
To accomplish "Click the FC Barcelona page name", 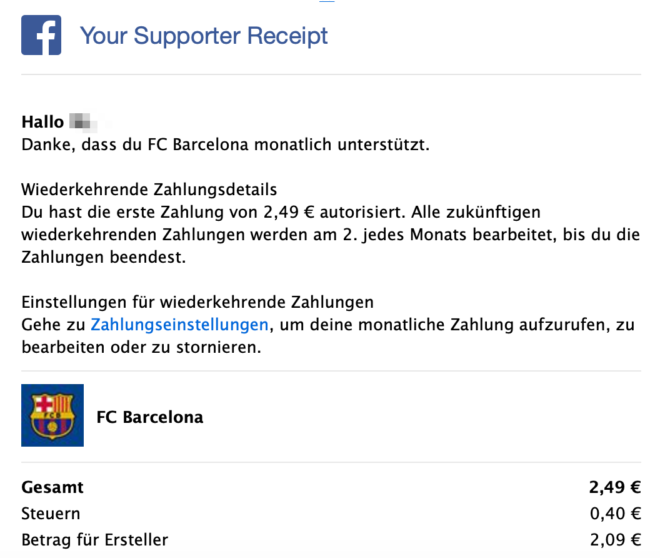I will click(150, 417).
